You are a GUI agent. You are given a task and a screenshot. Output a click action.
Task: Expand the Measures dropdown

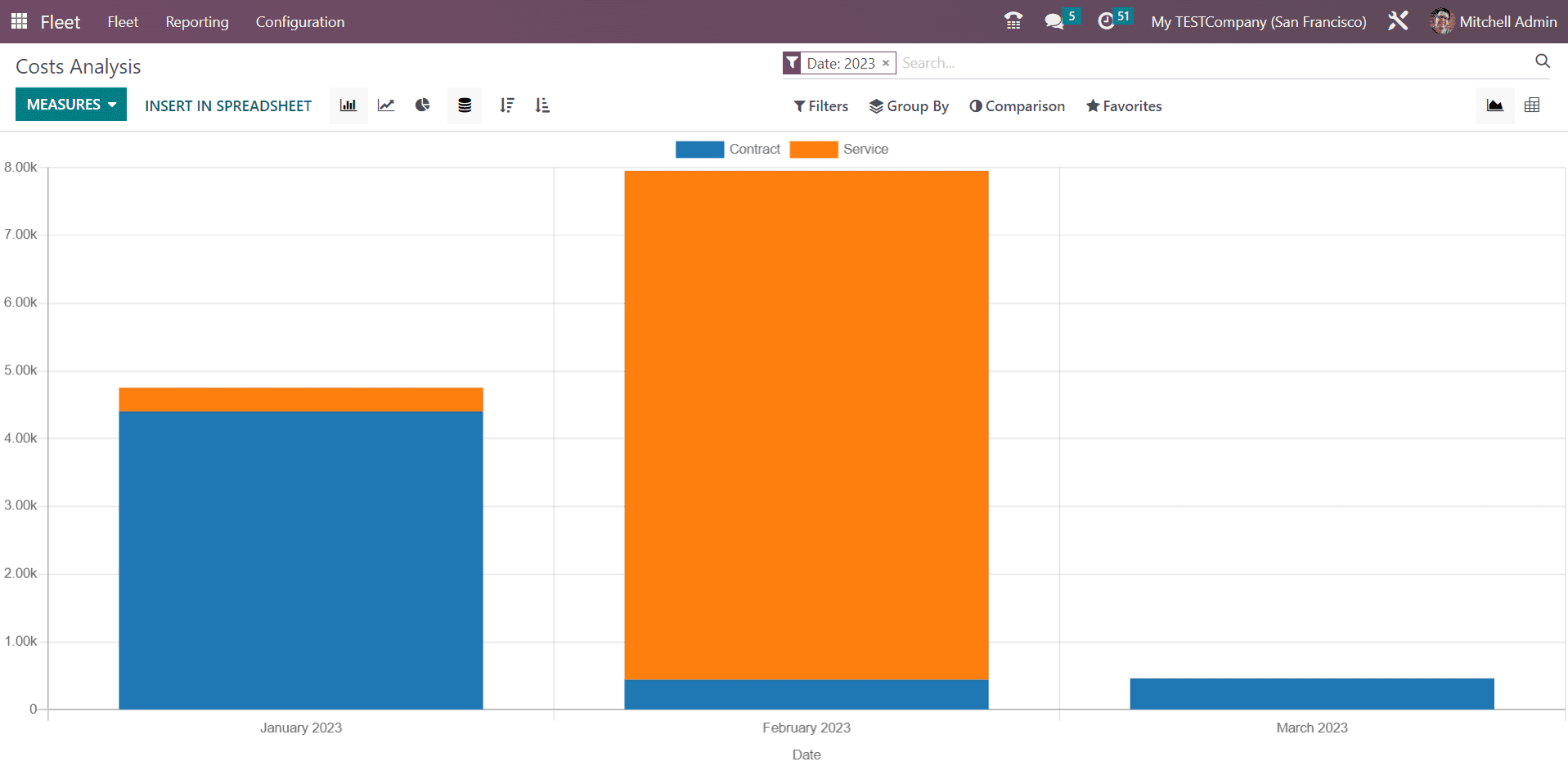click(x=71, y=105)
